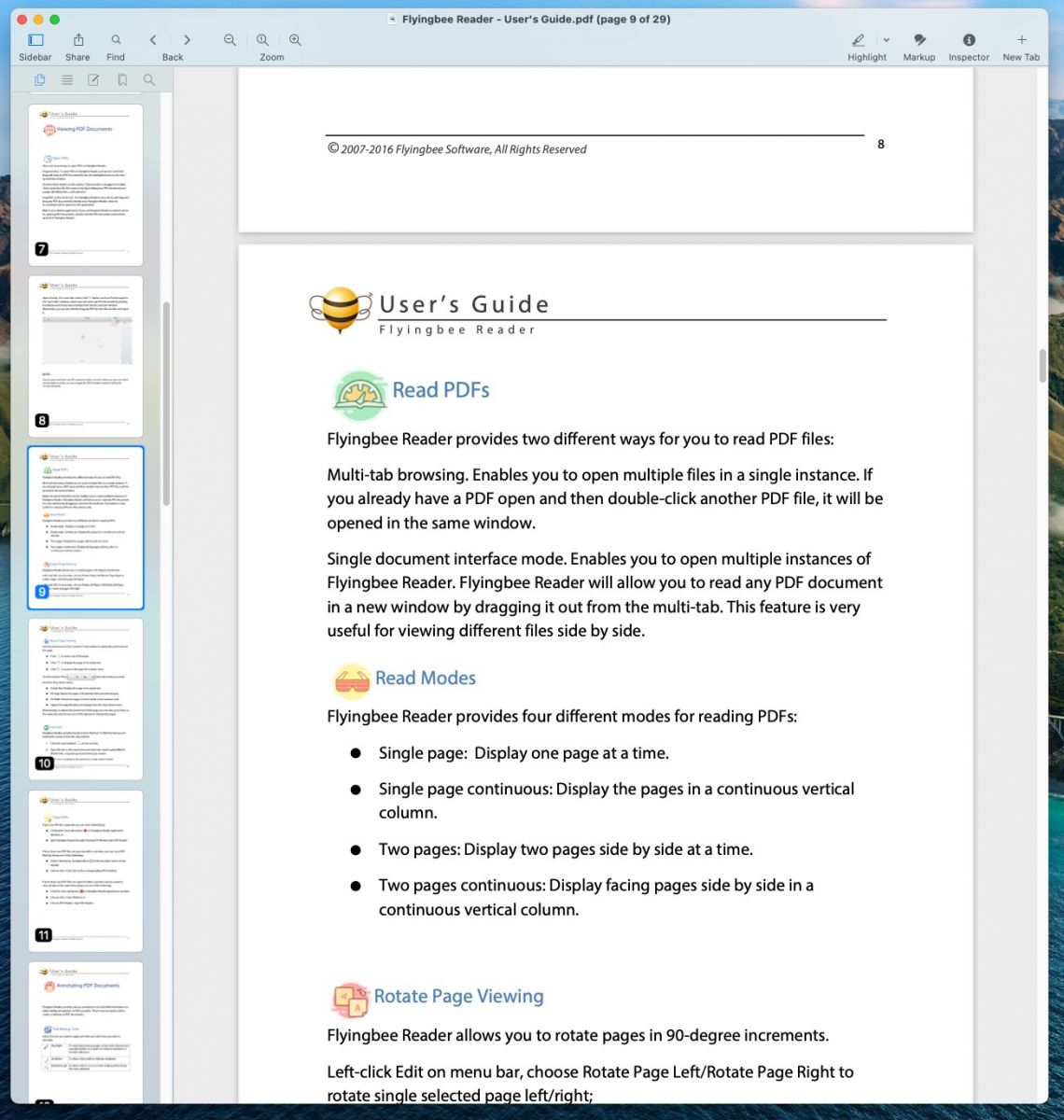Open a New Tab

1021,40
